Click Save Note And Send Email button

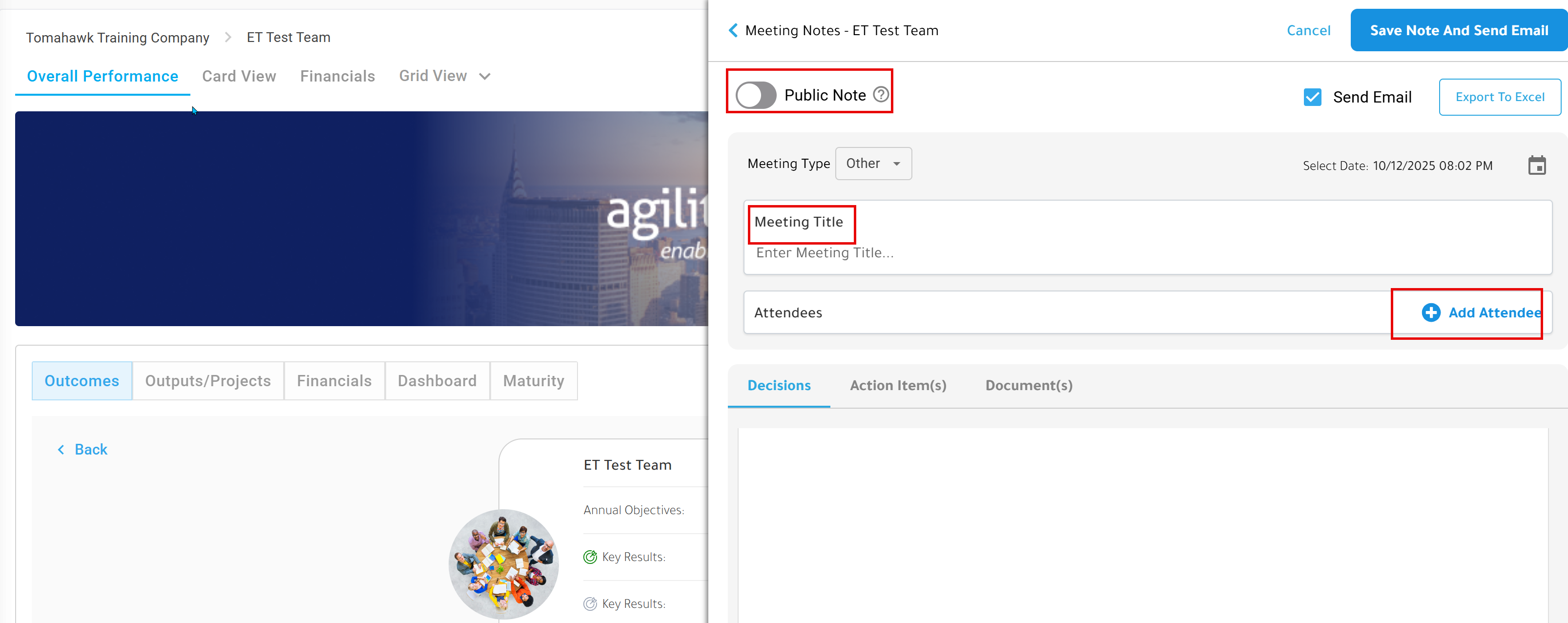click(x=1459, y=30)
